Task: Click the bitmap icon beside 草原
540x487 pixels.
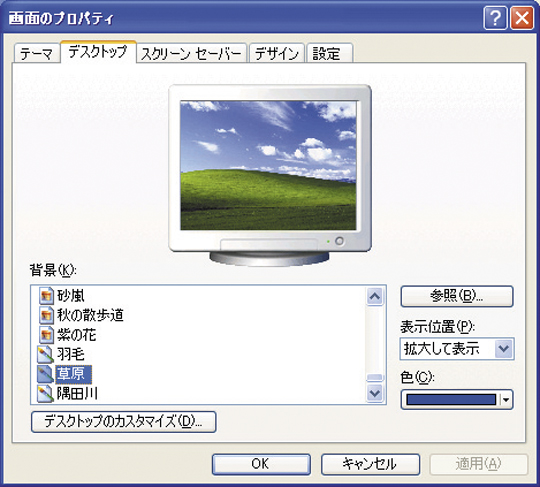Action: coord(45,374)
